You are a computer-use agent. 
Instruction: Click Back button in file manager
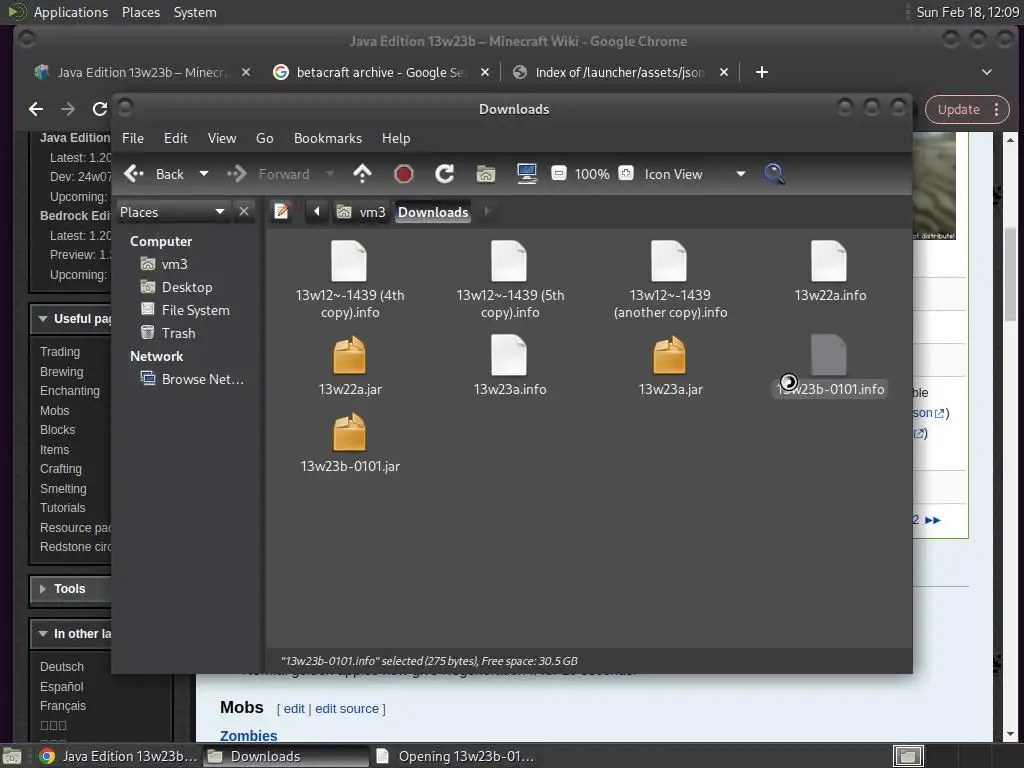[x=155, y=174]
